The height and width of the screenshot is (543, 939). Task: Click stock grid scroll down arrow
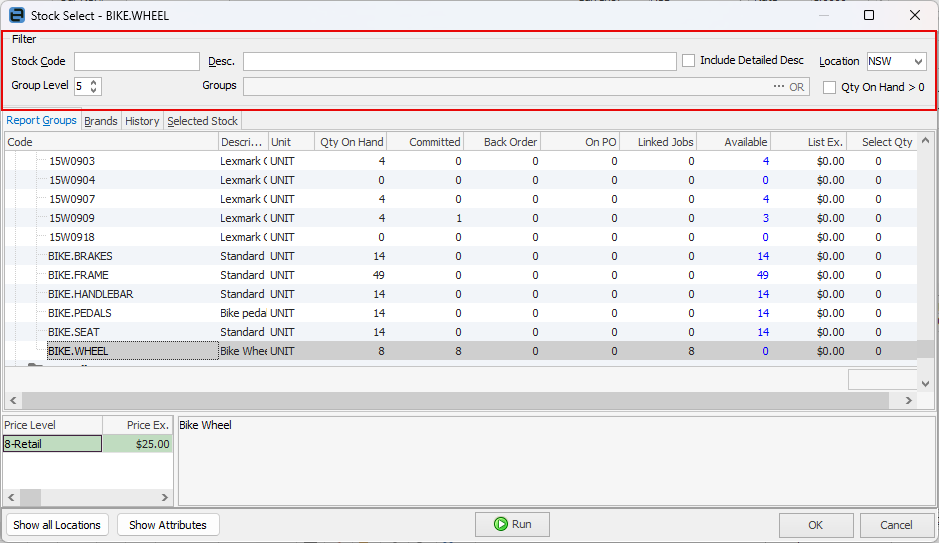[x=926, y=384]
